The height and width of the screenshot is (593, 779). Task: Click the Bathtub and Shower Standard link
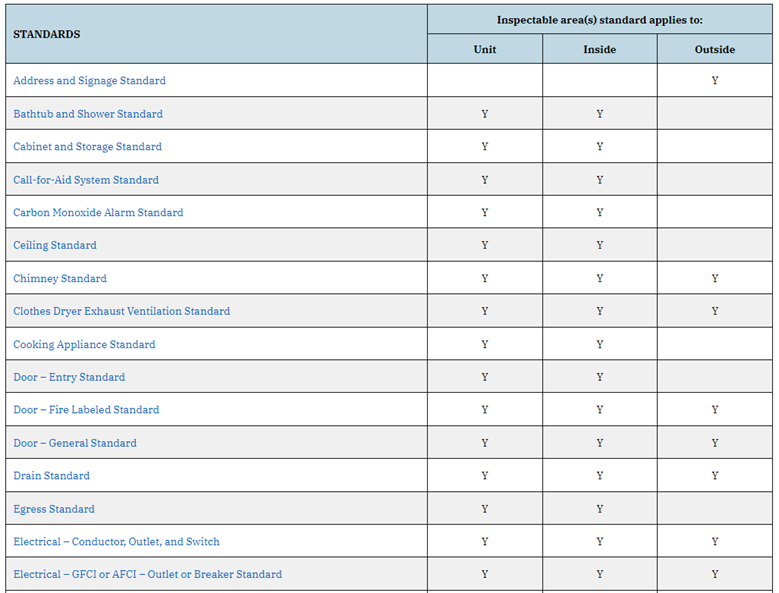tap(88, 114)
